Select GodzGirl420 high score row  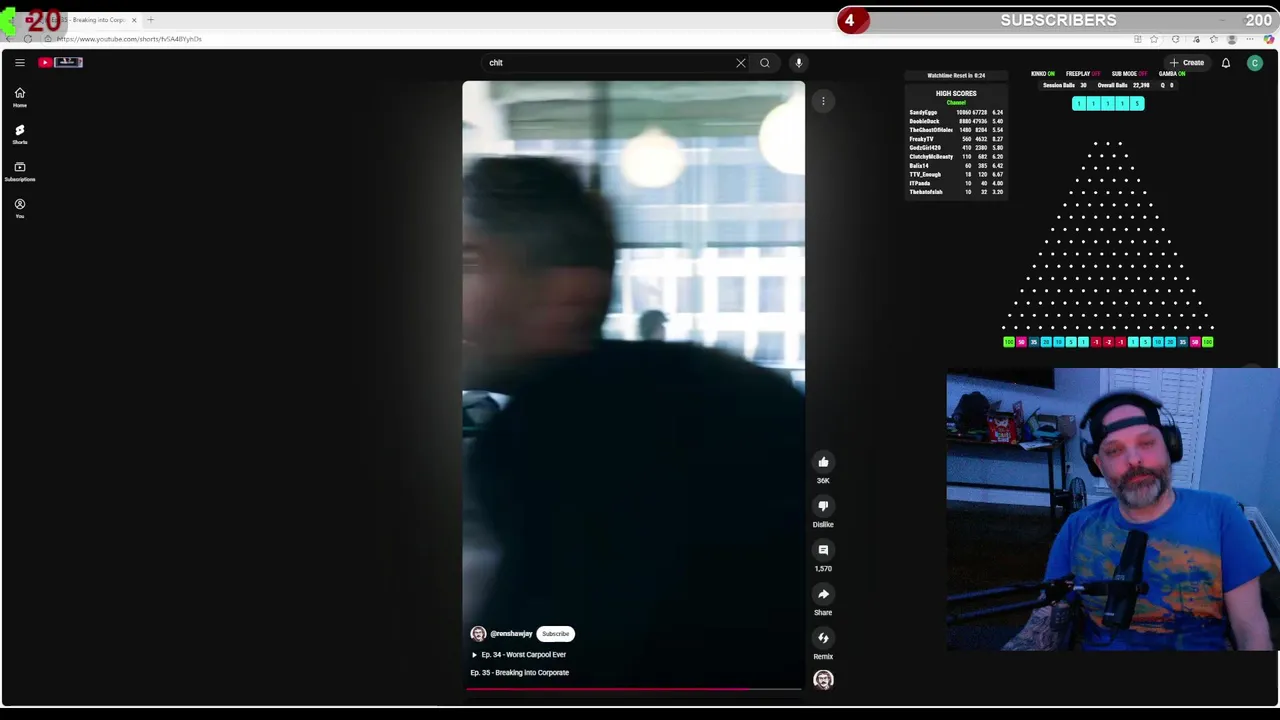click(956, 148)
